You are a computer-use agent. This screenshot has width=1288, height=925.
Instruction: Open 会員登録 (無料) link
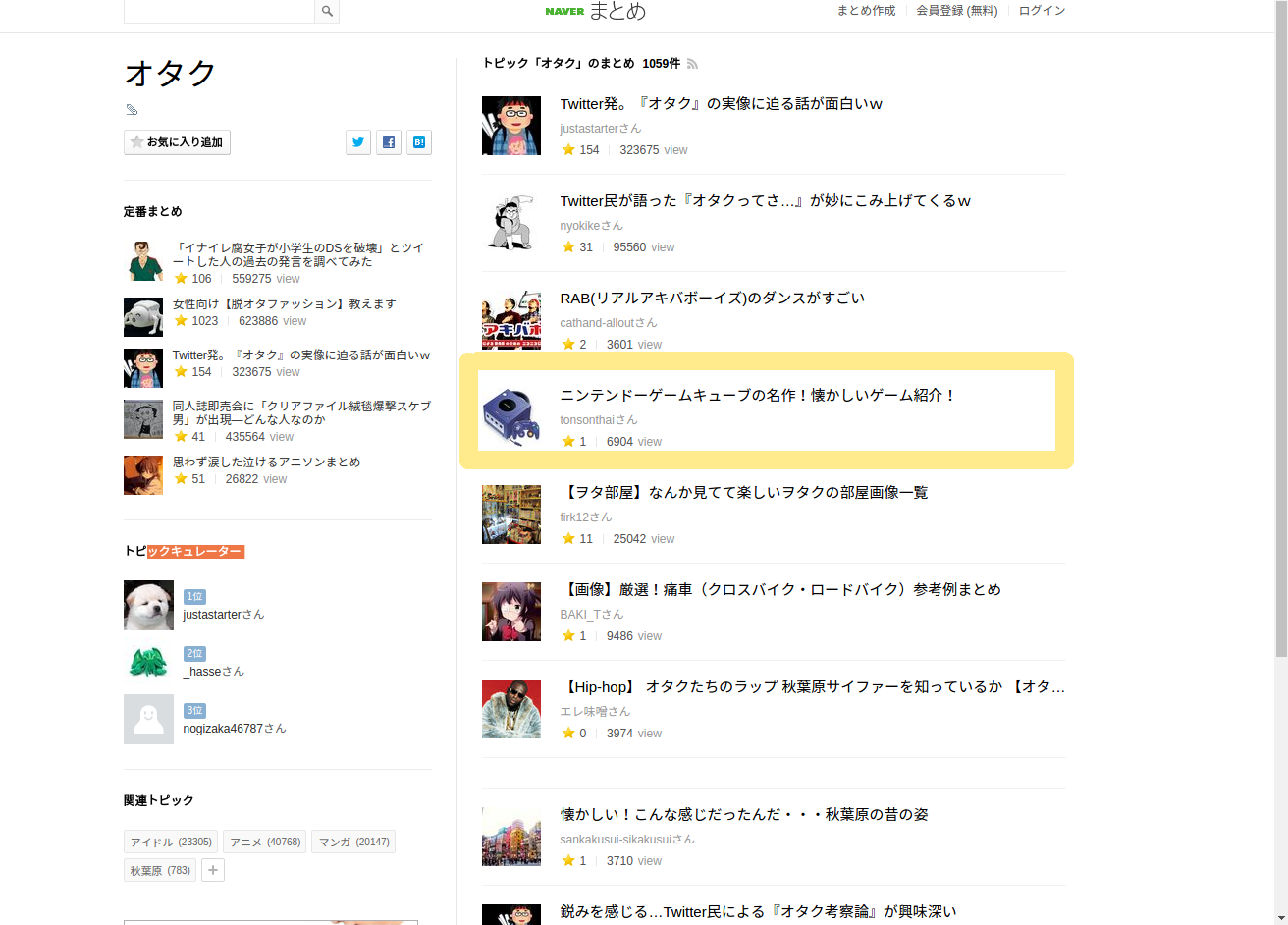[956, 11]
